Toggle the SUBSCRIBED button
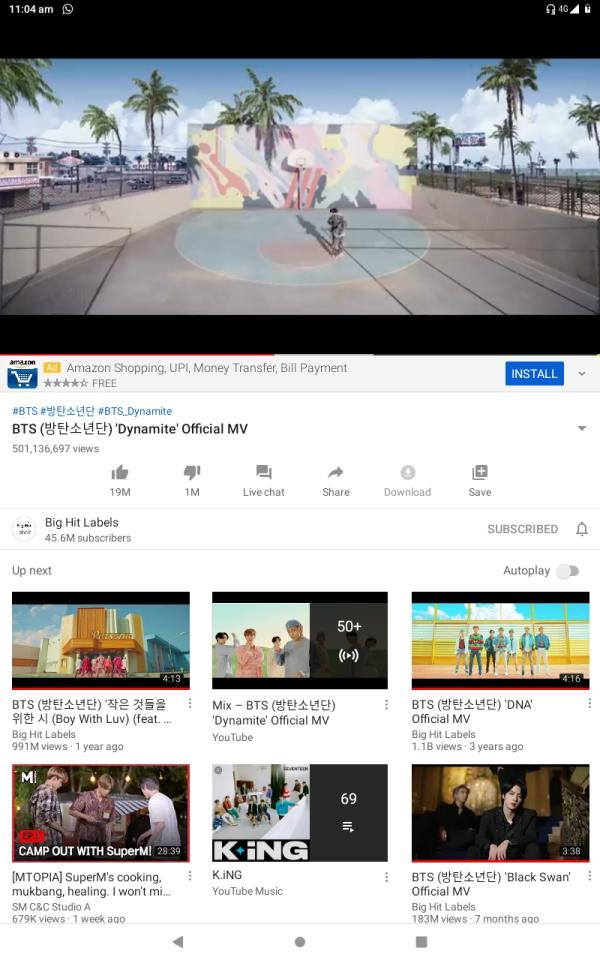This screenshot has width=600, height=960. click(523, 529)
